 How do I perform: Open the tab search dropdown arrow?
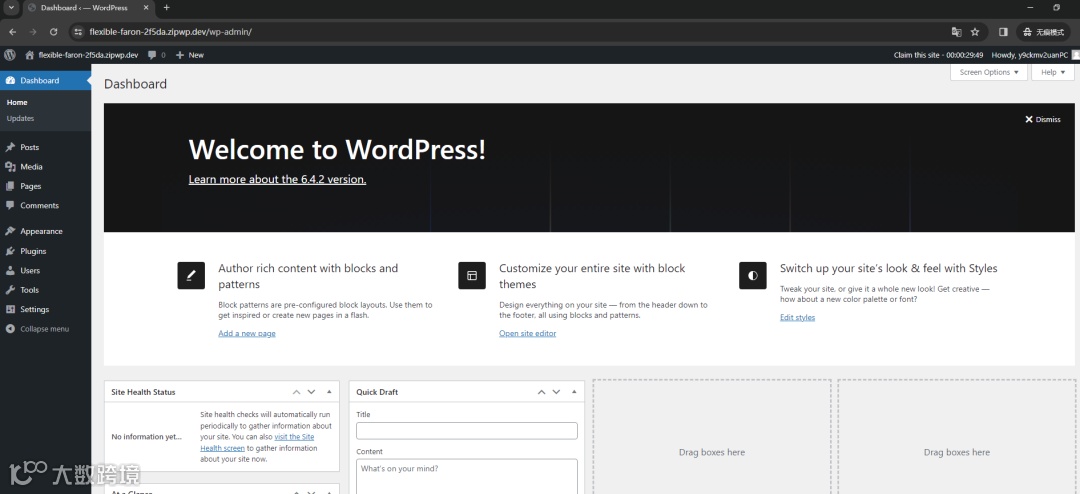click(x=10, y=8)
